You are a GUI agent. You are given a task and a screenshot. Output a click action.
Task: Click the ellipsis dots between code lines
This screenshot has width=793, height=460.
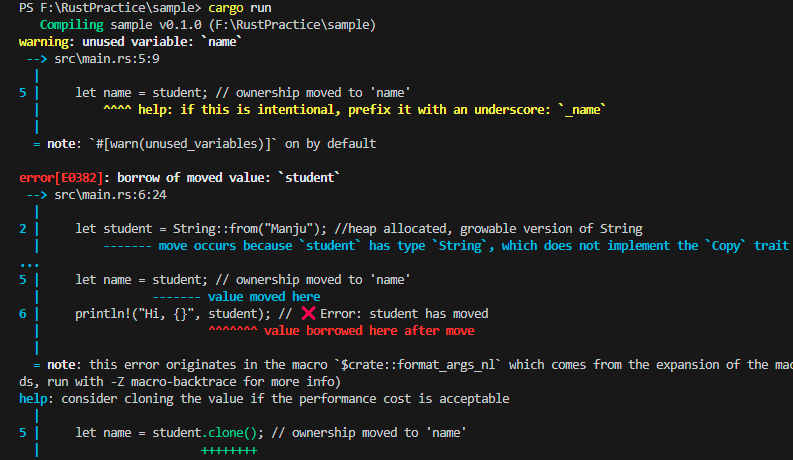(29, 265)
